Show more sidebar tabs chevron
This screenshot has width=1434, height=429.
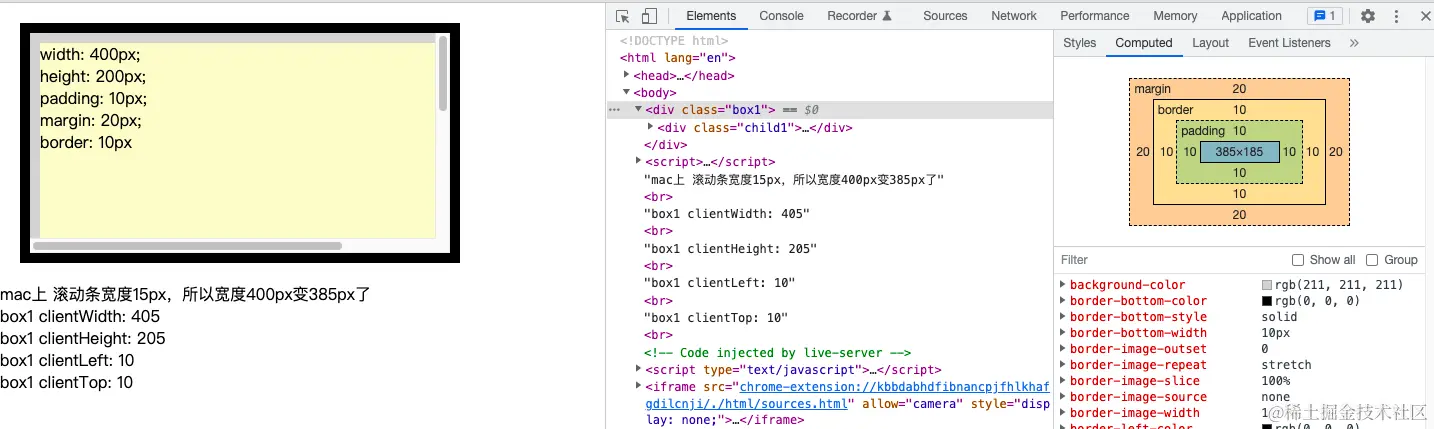coord(1354,43)
